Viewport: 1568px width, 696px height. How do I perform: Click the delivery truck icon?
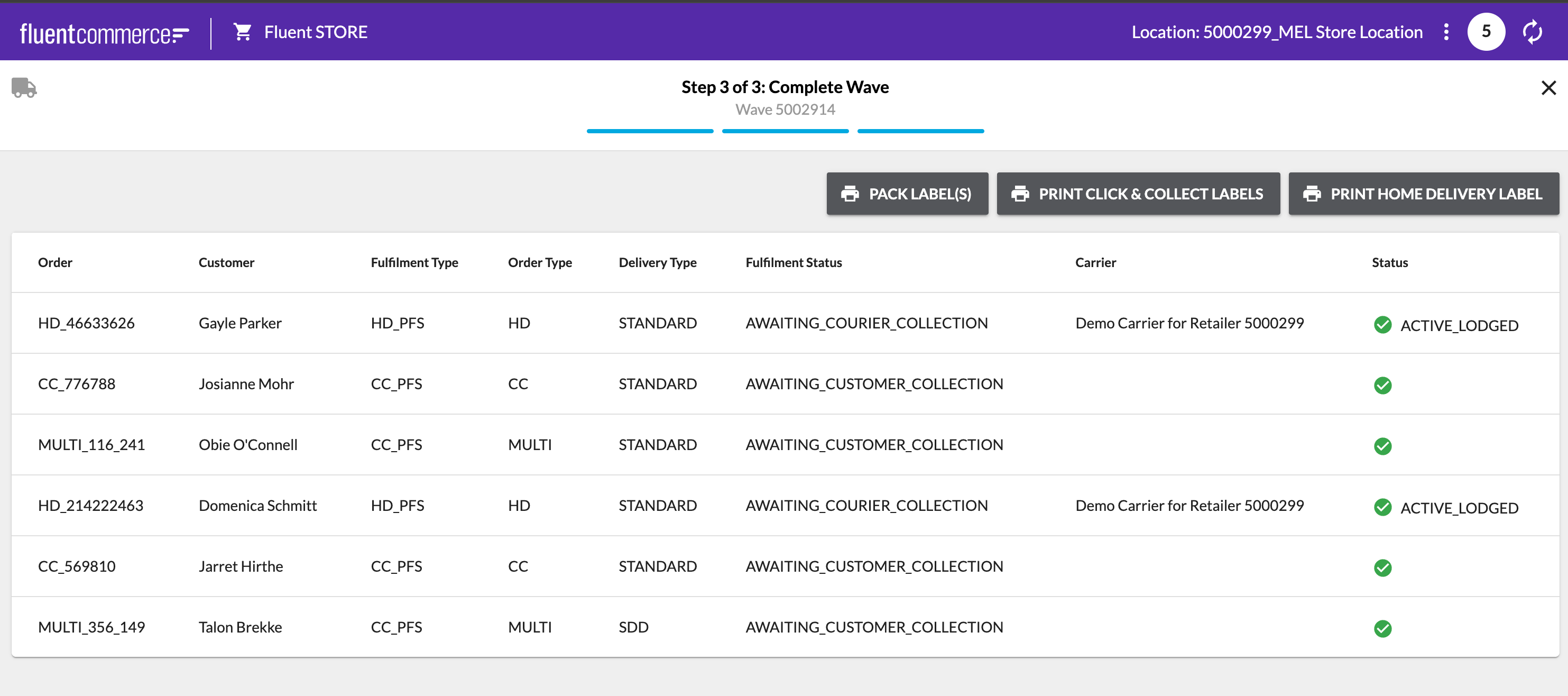tap(24, 88)
